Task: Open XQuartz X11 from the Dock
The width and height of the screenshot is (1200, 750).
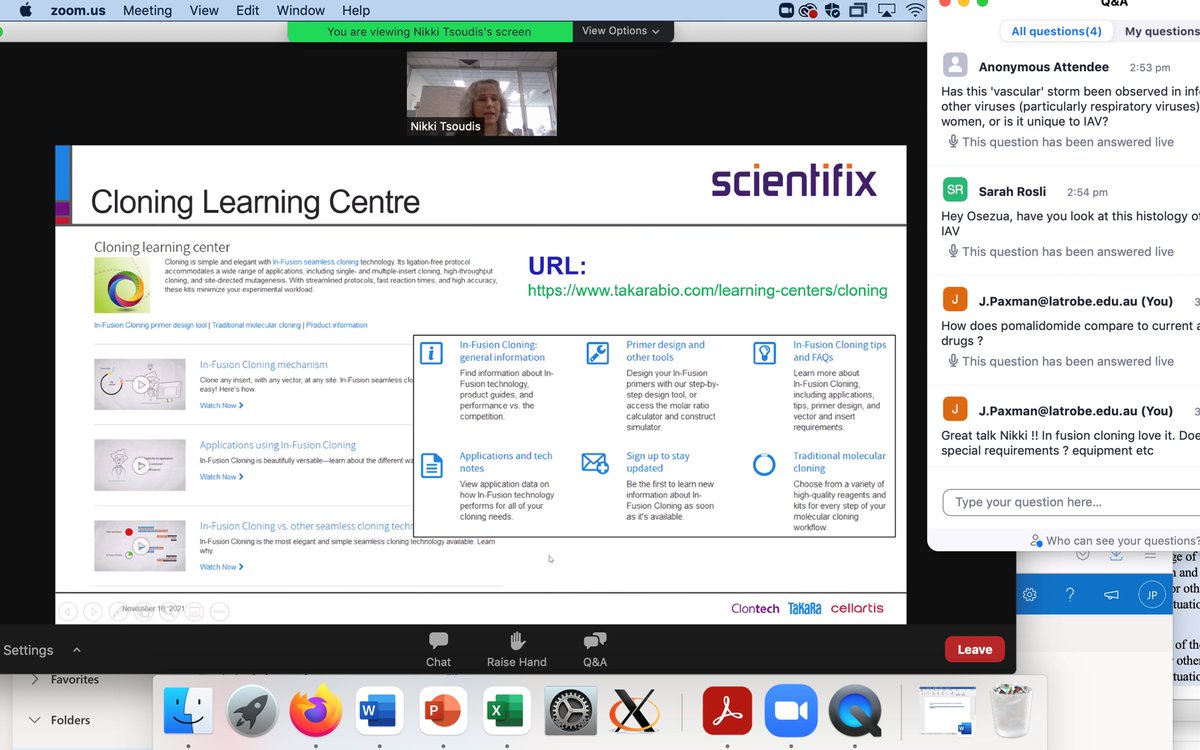Action: [635, 712]
